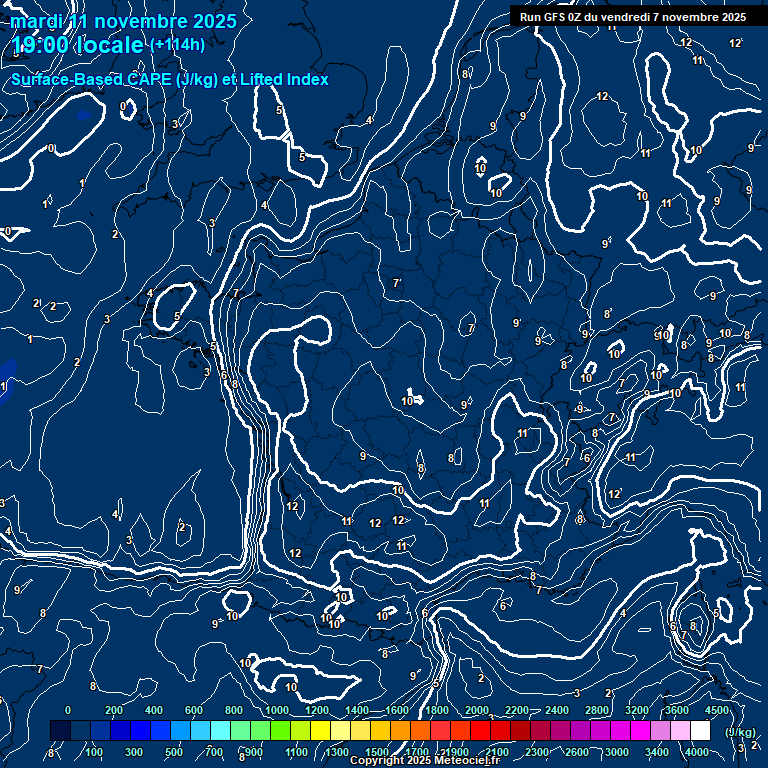Select the bright magenta swatch between 3200 and 3400
This screenshot has width=768, height=768.
click(x=640, y=730)
